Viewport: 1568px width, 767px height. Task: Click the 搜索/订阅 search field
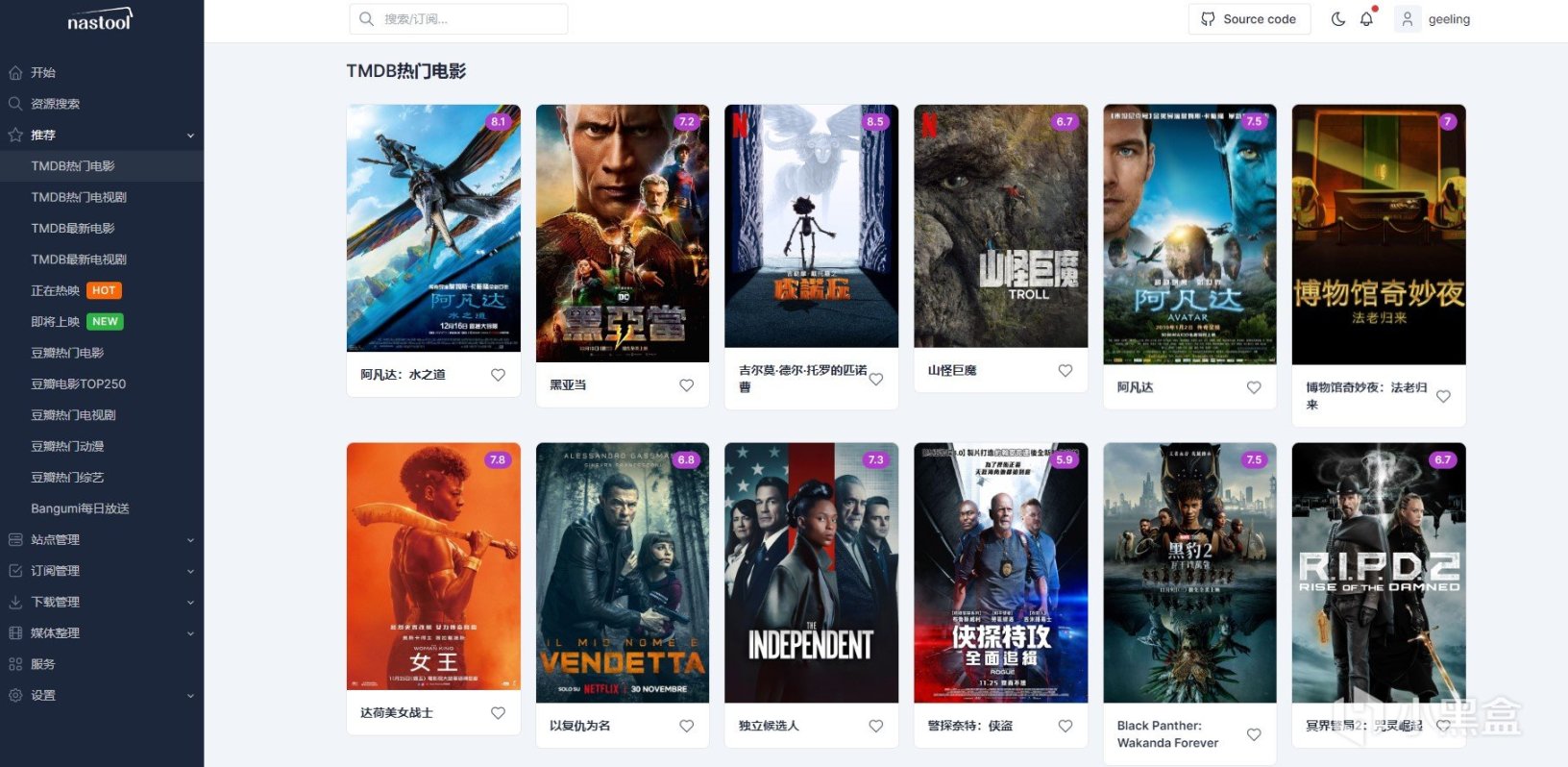click(458, 19)
